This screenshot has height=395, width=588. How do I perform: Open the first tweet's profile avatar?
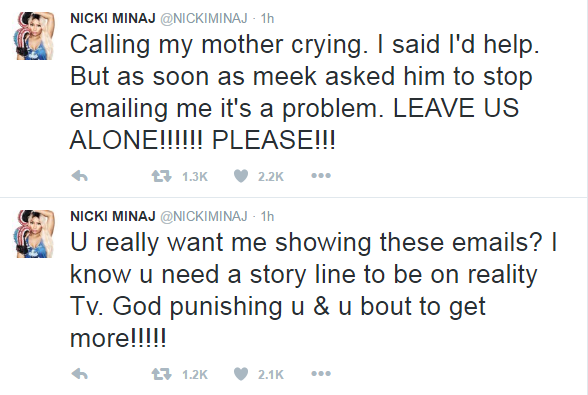(34, 36)
